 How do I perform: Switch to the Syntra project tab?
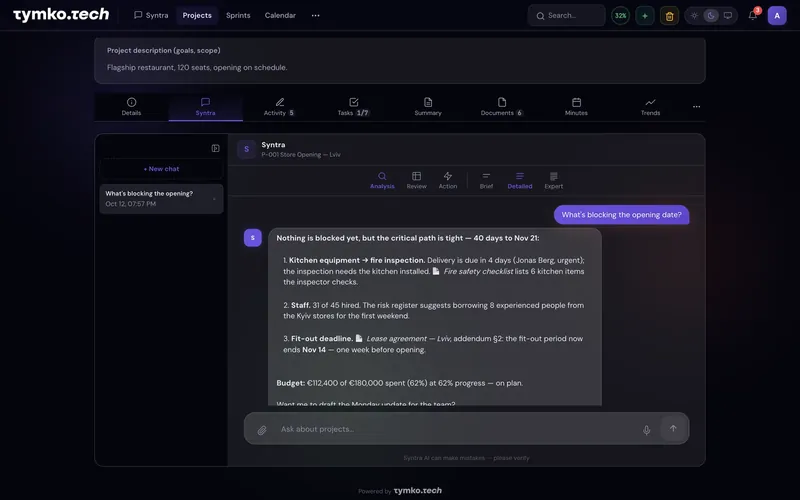pos(206,107)
